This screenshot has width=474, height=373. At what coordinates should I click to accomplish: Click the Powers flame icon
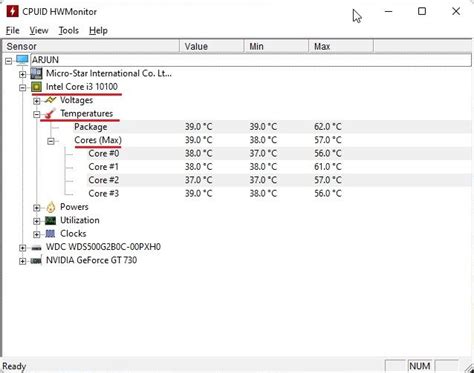tap(51, 207)
